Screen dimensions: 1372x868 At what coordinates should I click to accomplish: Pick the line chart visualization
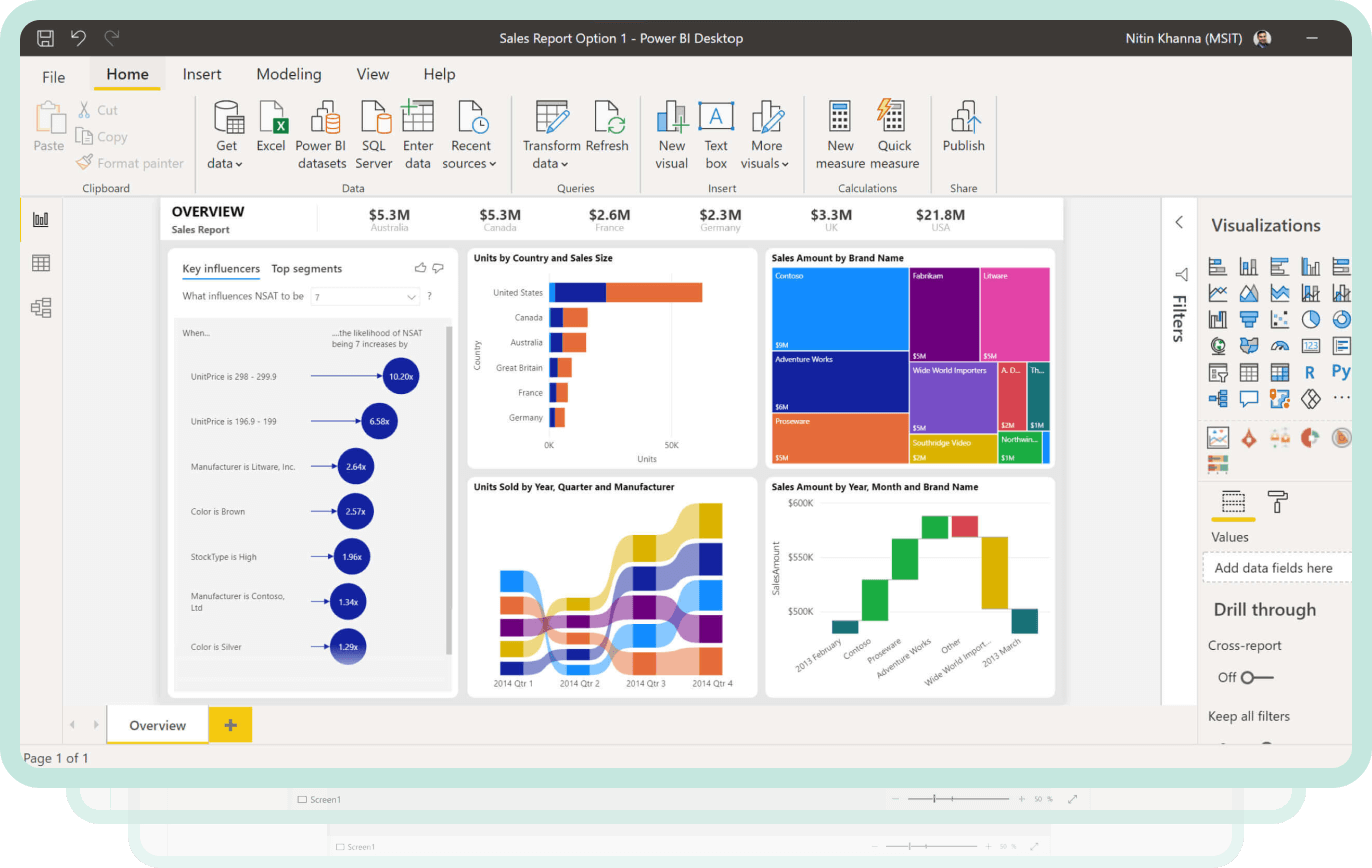pos(1218,293)
